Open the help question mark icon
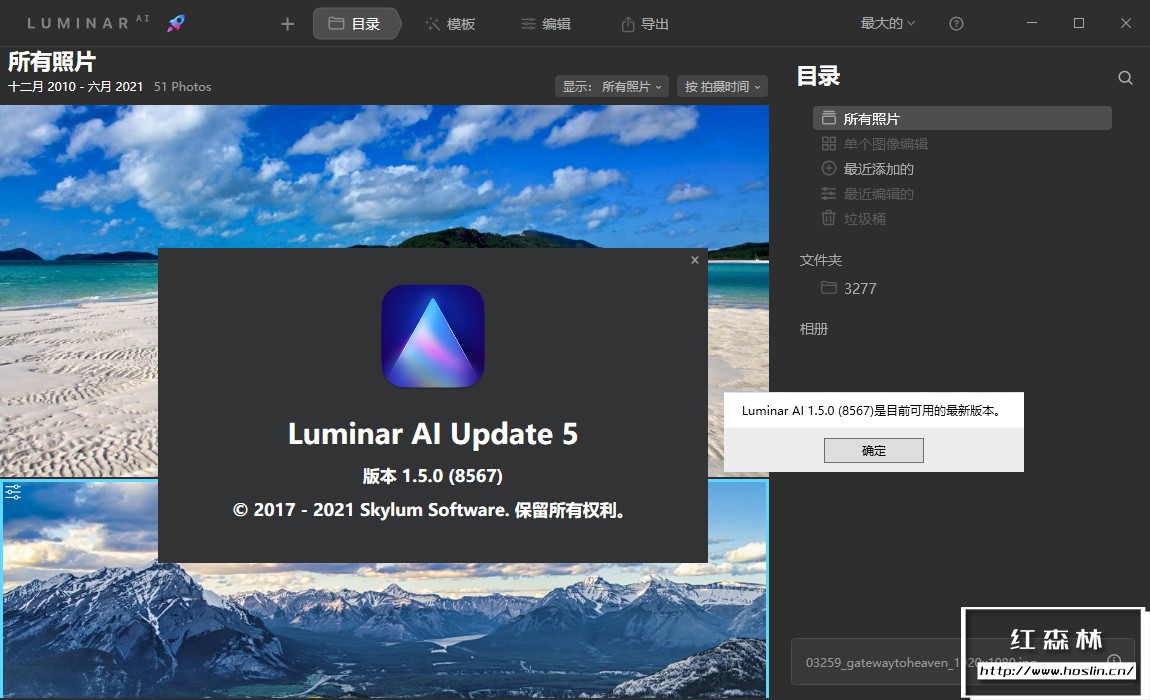The height and width of the screenshot is (700, 1150). click(x=956, y=23)
